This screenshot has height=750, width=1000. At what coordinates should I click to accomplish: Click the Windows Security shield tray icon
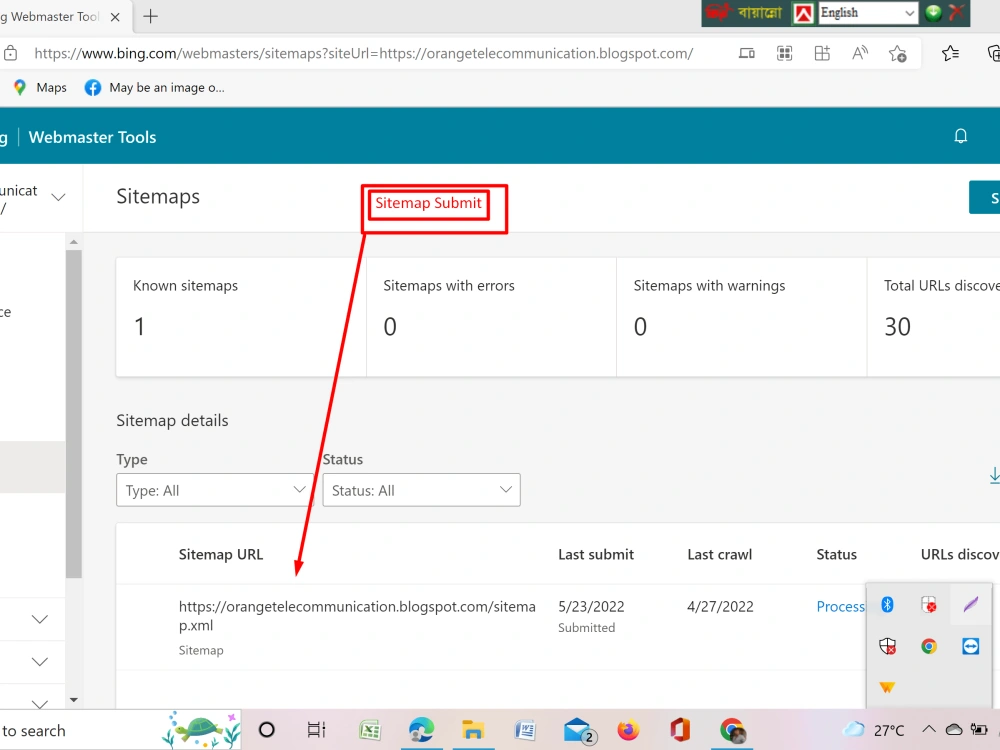(887, 646)
